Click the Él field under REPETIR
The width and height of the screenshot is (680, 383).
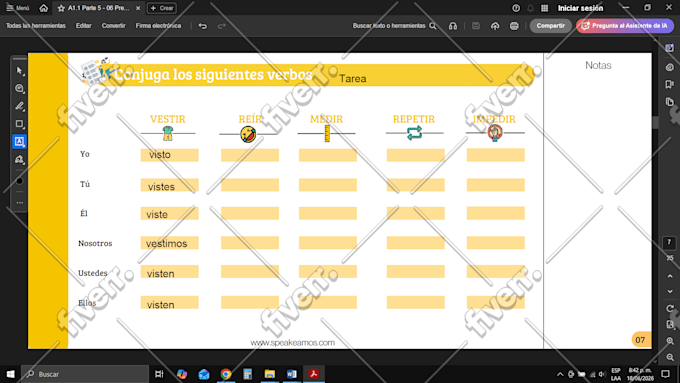pyautogui.click(x=415, y=213)
